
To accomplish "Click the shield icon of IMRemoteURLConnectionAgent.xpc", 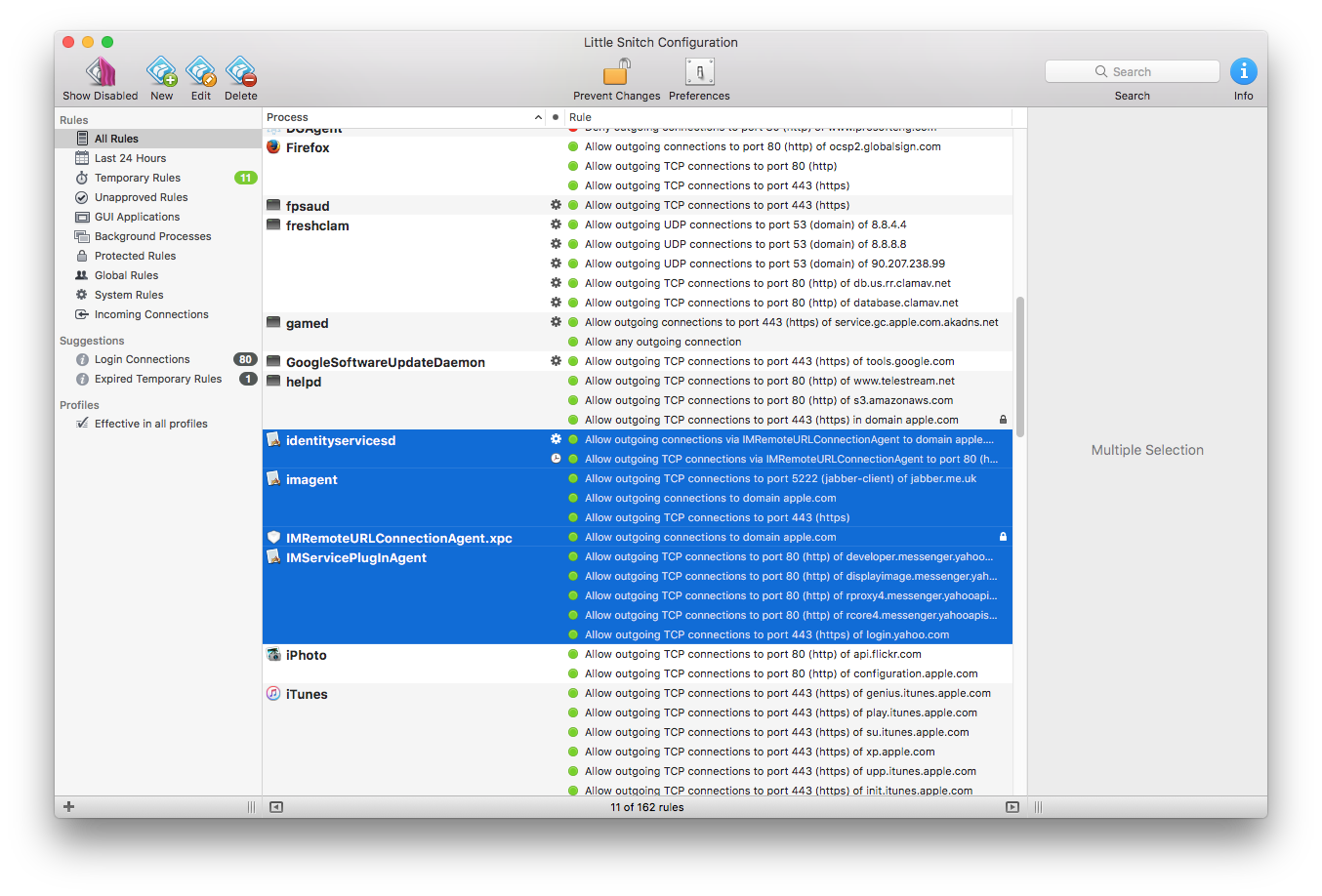I will coord(273,538).
